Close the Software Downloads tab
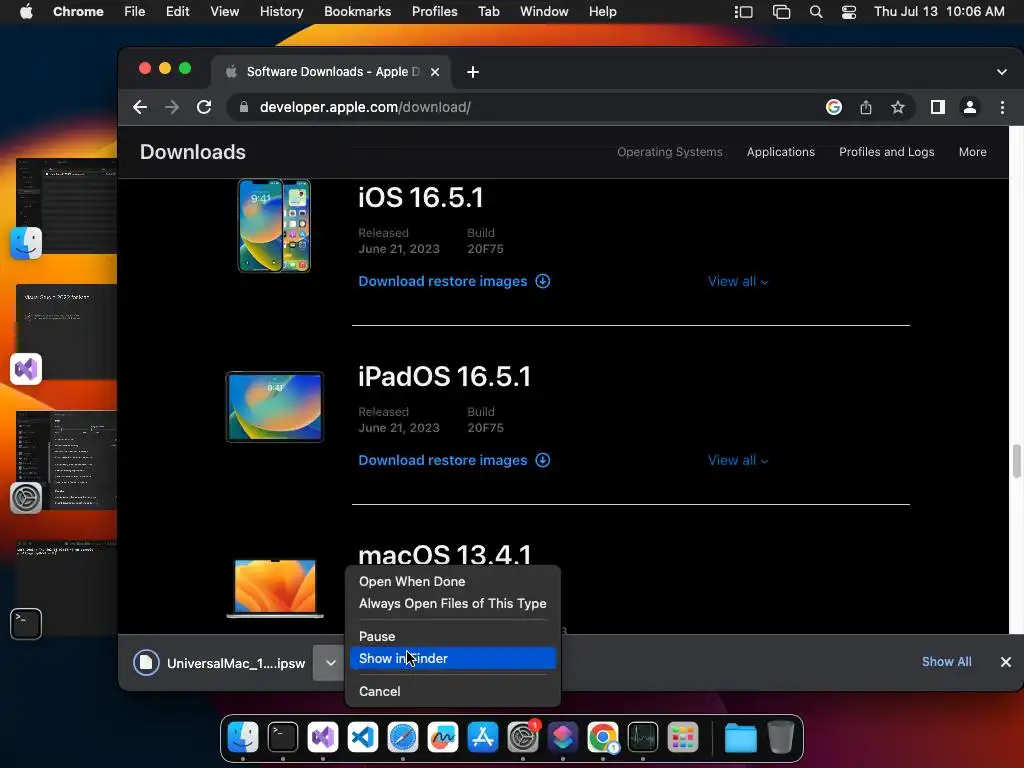 point(435,72)
